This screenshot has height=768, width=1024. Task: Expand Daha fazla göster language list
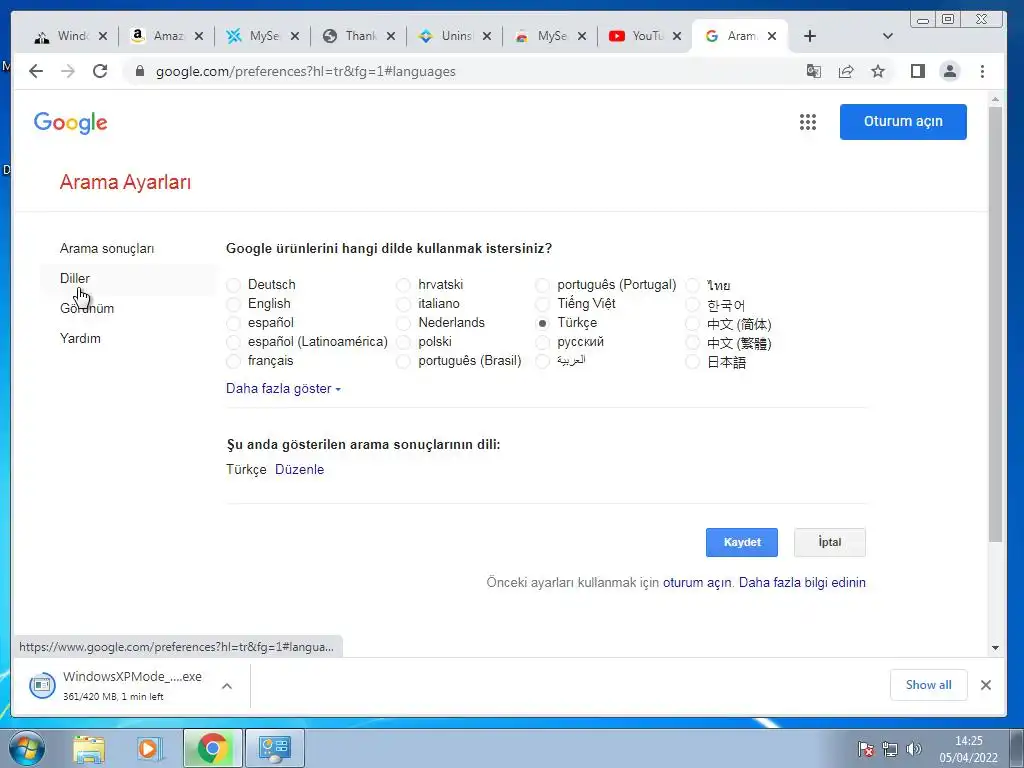coord(283,389)
